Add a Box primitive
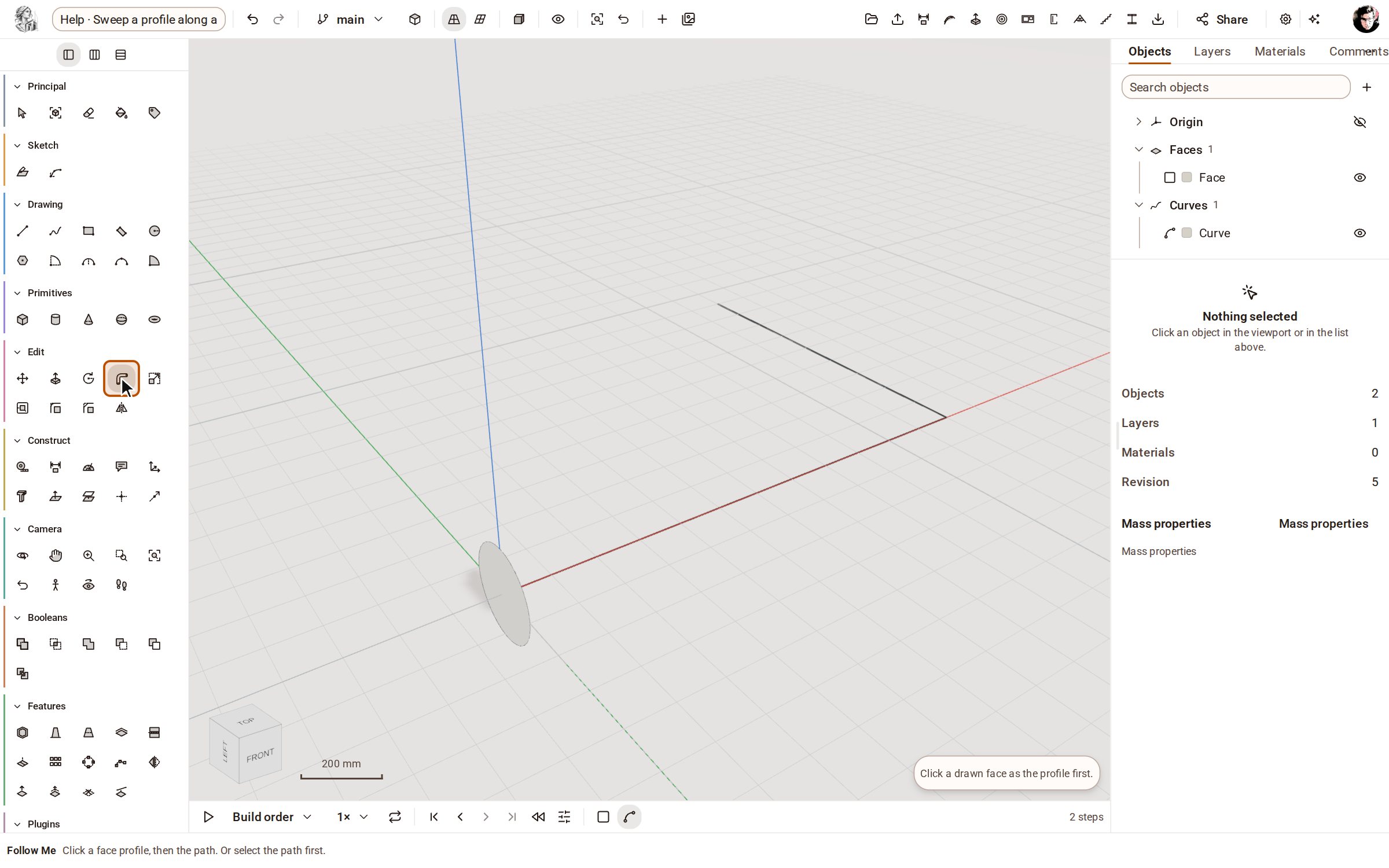Viewport: 1389px width, 868px height. [x=22, y=319]
